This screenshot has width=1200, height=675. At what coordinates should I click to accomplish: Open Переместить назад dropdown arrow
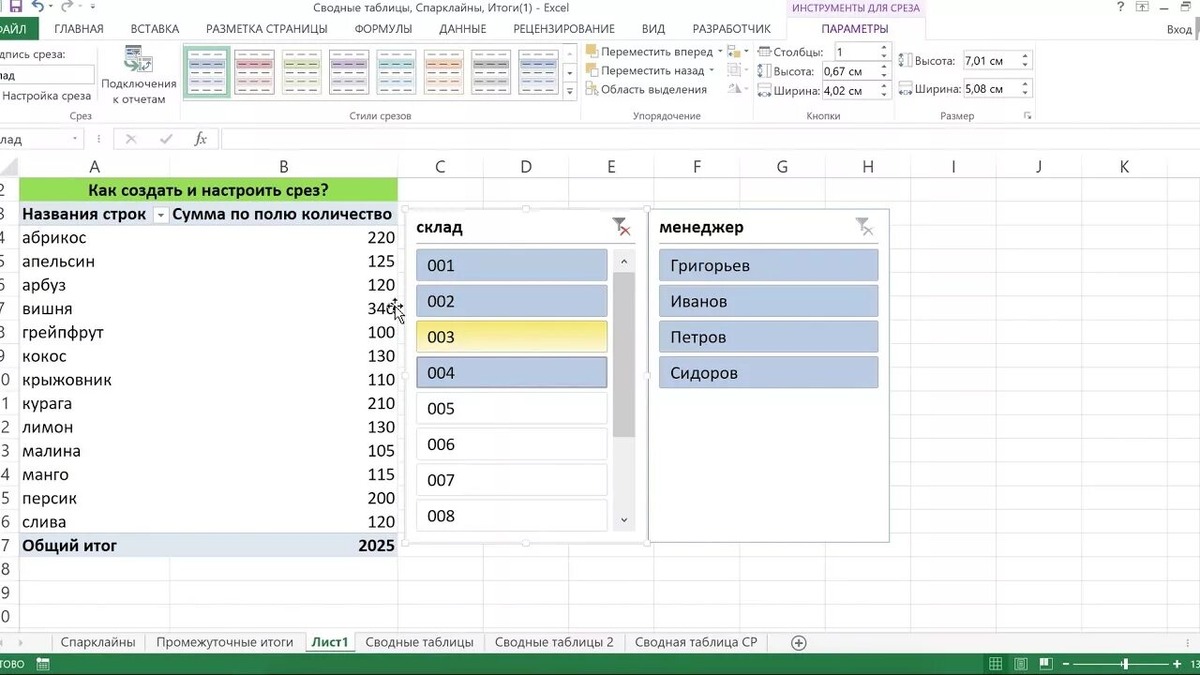click(x=711, y=70)
